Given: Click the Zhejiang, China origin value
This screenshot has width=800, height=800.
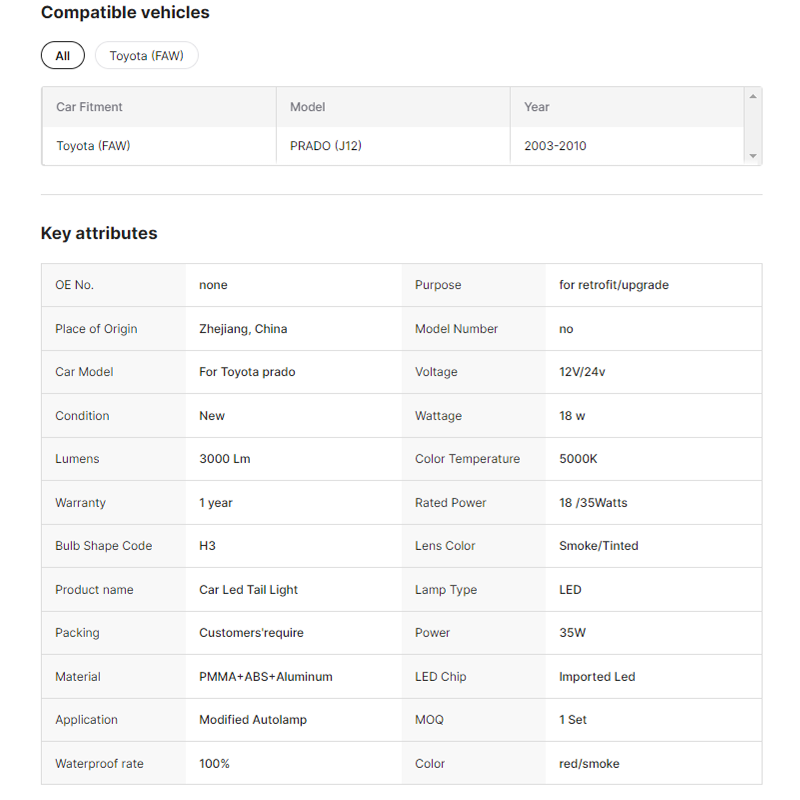Looking at the screenshot, I should point(243,329).
